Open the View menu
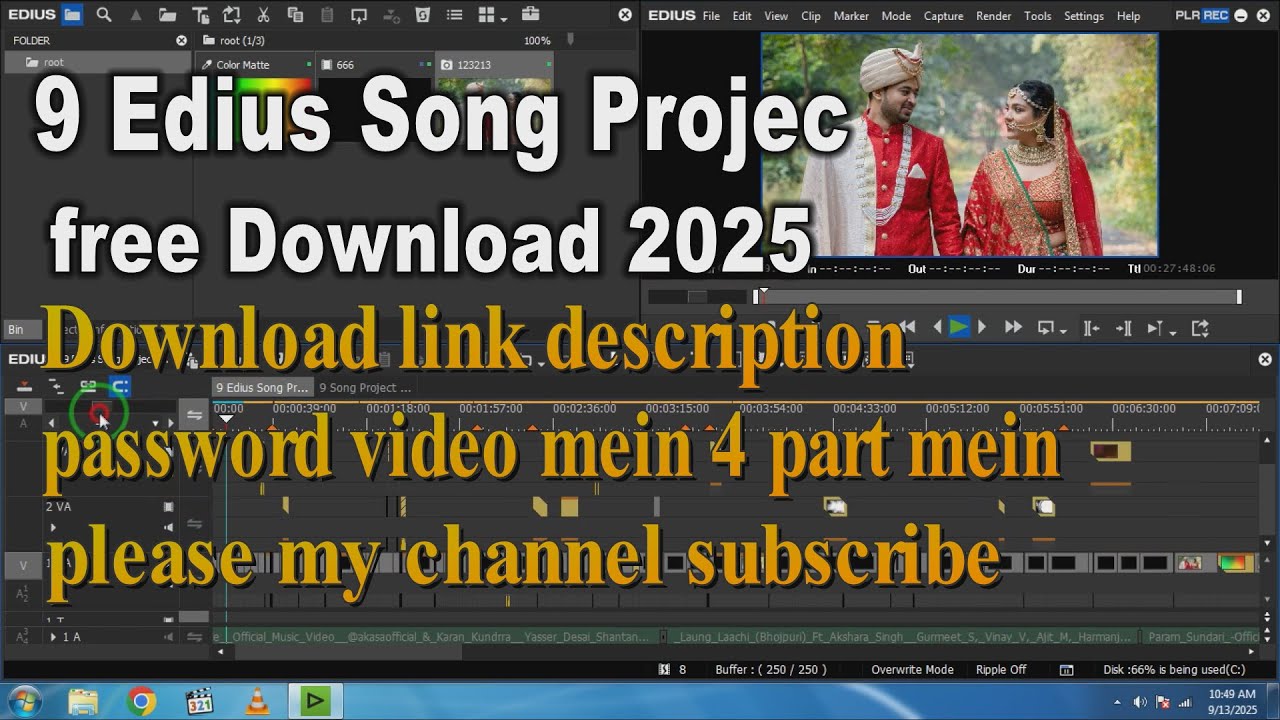1280x720 pixels. pyautogui.click(x=776, y=16)
